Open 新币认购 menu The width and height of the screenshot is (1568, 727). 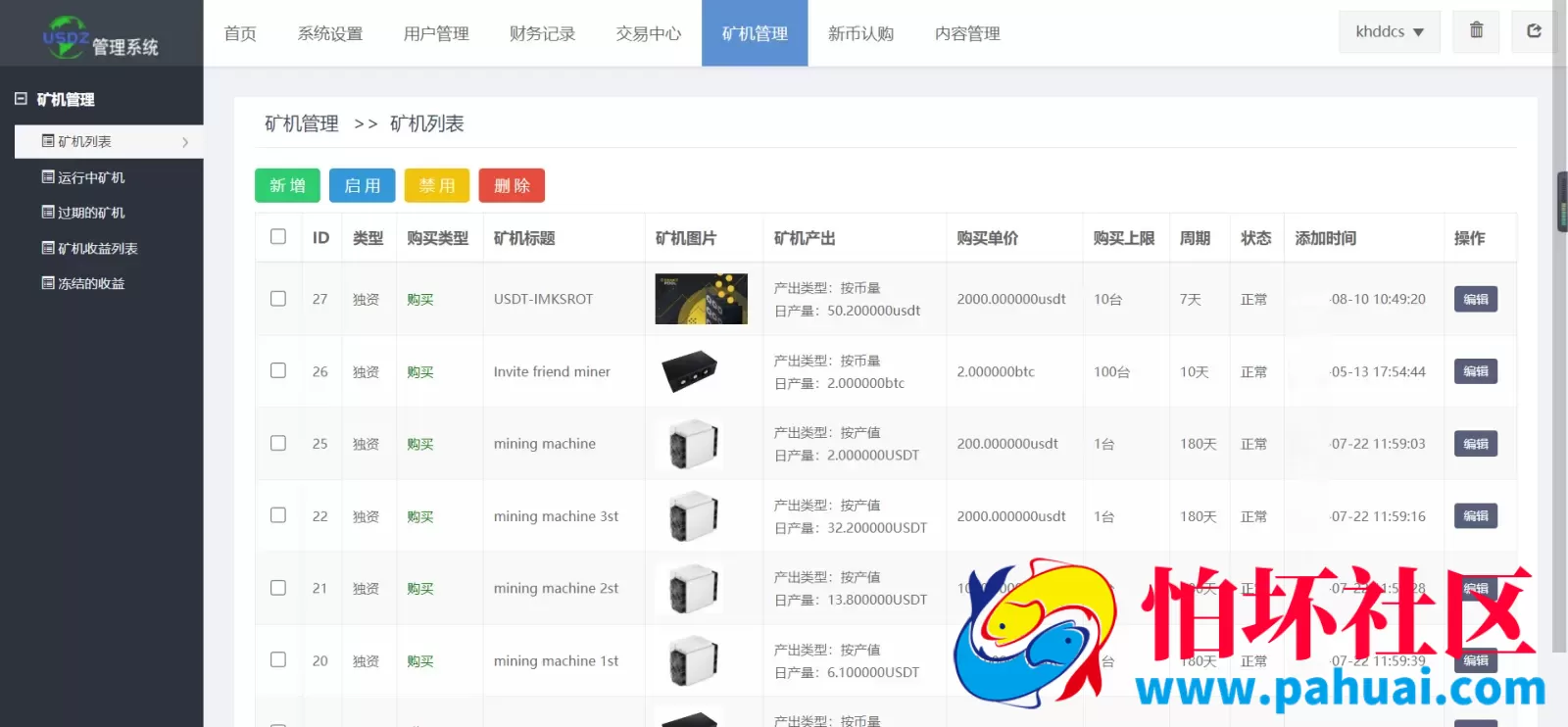tap(860, 33)
